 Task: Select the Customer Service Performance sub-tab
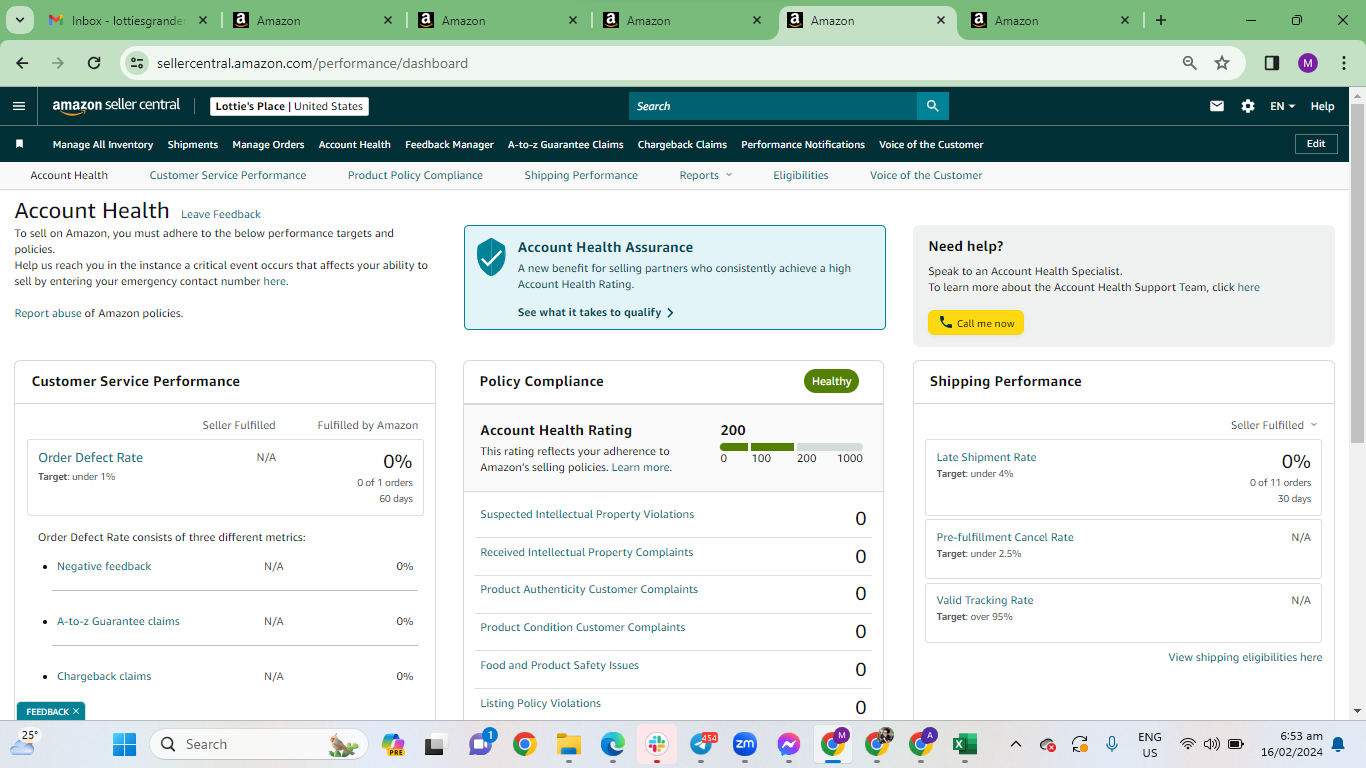coord(228,175)
